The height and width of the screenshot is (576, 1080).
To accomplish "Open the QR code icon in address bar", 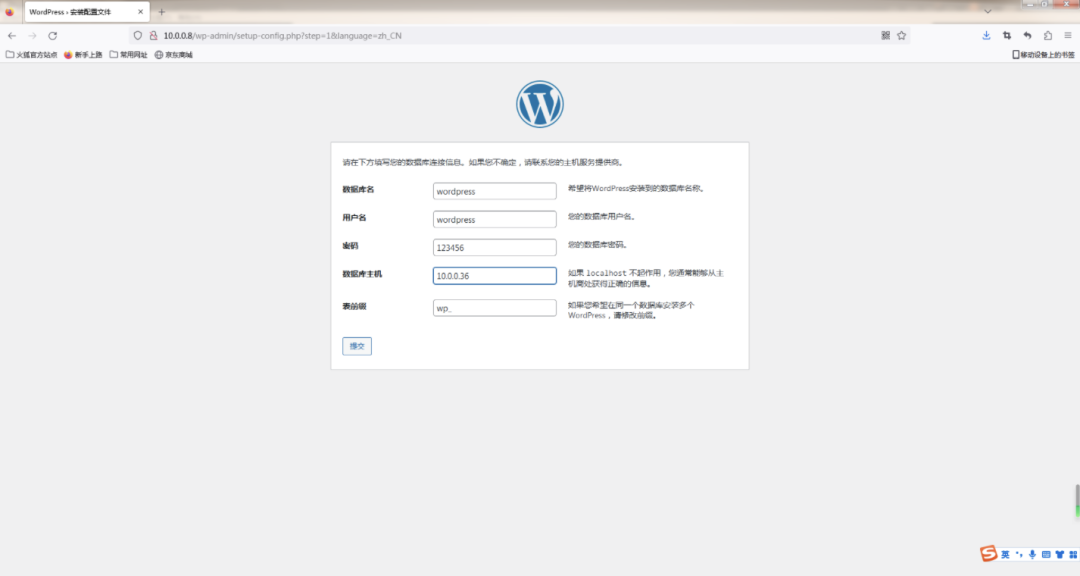I will click(x=885, y=35).
